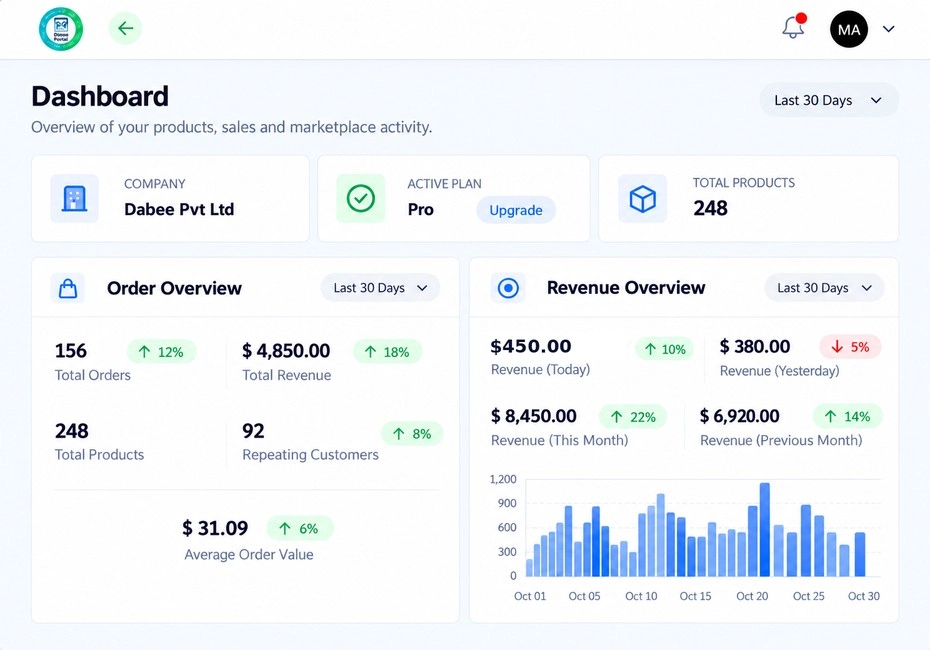The width and height of the screenshot is (930, 650).
Task: Click the Dashboard page heading
Action: pos(100,96)
